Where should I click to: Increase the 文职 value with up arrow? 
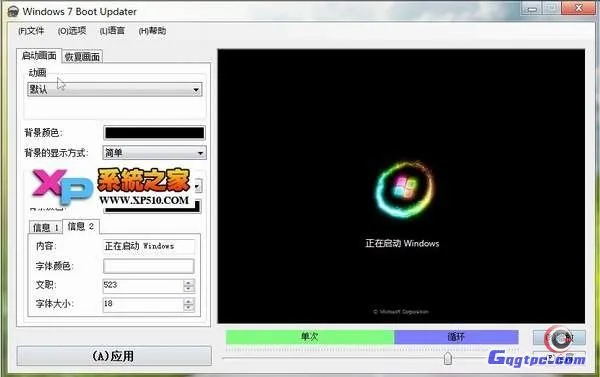[x=189, y=282]
